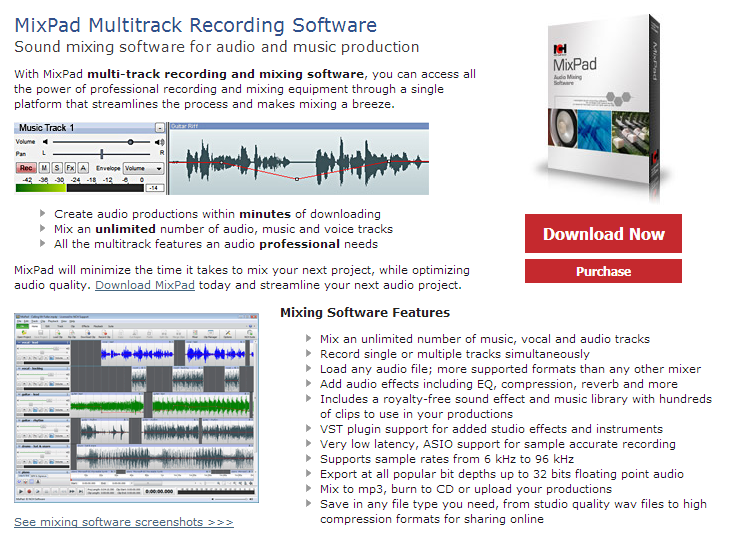Image resolution: width=738 pixels, height=560 pixels.
Task: Click 'Mix an unlimited number of audio' bullet
Action: pyautogui.click(x=223, y=229)
